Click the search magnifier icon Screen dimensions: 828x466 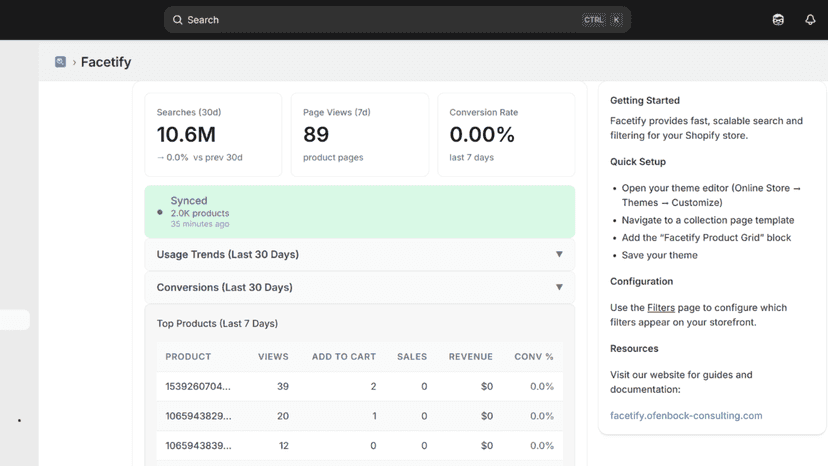pos(177,20)
